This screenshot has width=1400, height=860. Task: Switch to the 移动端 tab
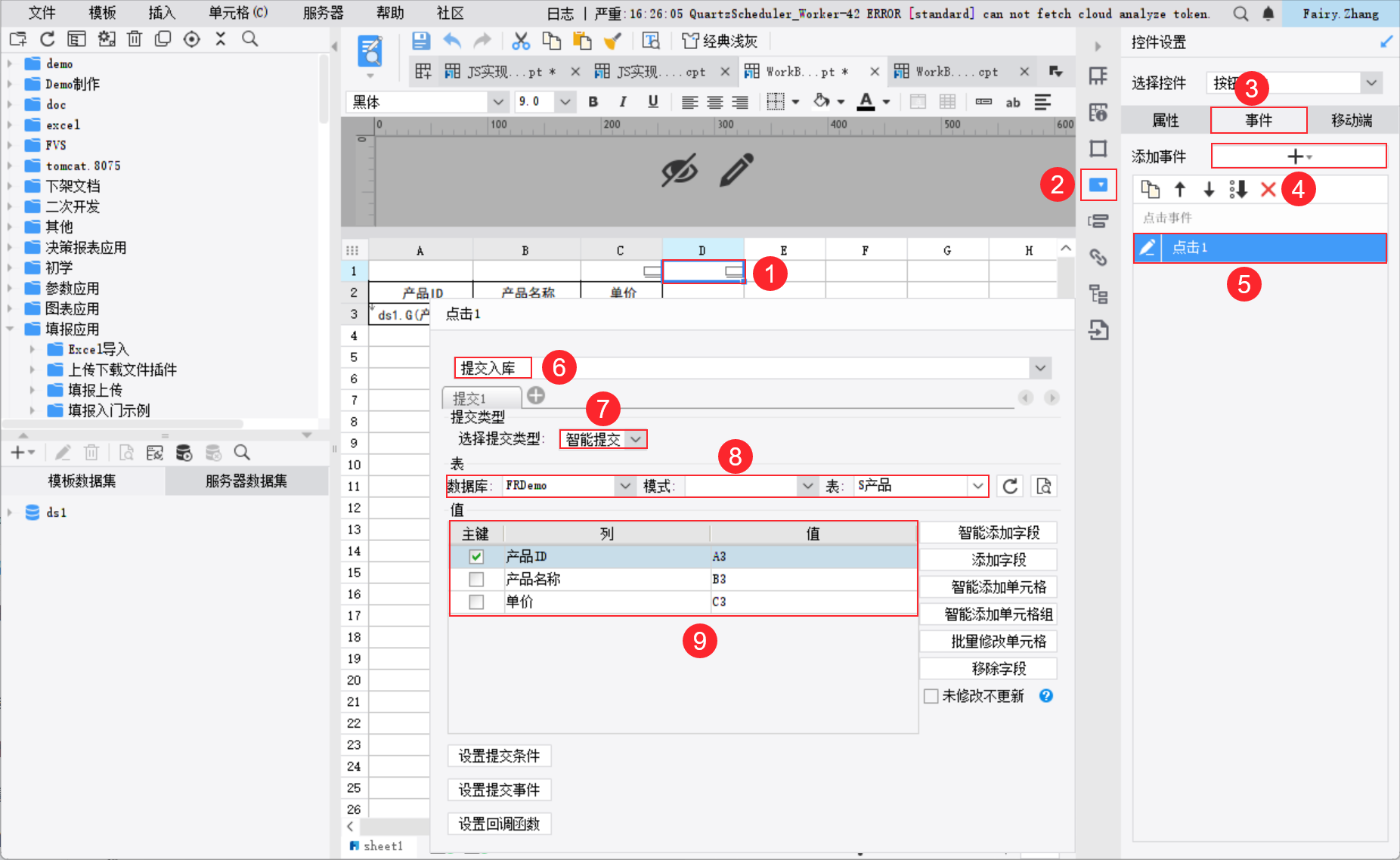coord(1352,120)
